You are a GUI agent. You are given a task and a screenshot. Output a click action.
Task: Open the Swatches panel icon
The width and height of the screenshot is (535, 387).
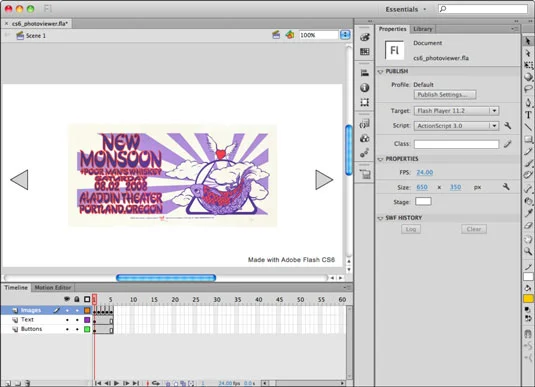[365, 52]
